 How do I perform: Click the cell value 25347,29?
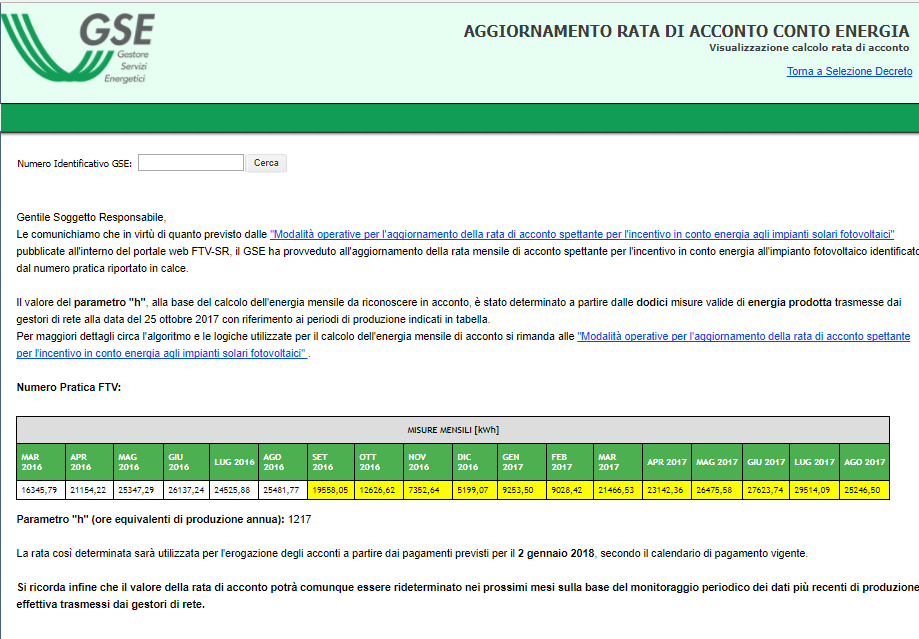coord(136,490)
